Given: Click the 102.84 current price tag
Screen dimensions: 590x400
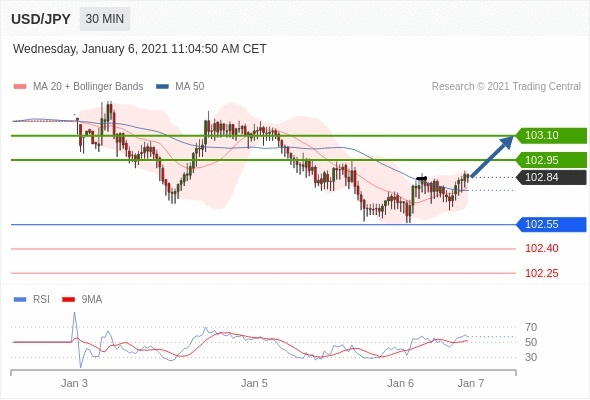Looking at the screenshot, I should tap(550, 177).
